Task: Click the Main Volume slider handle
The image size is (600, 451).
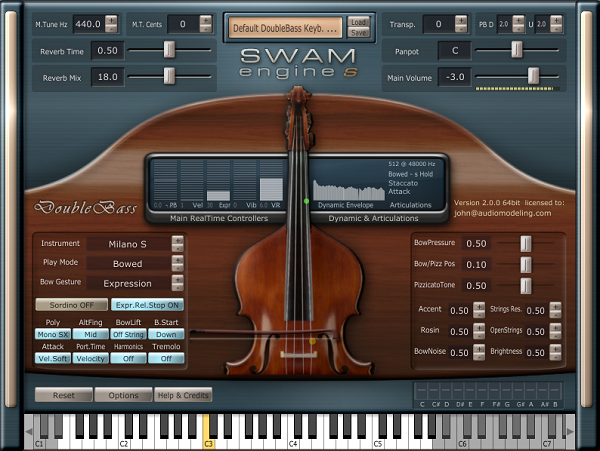Action: pyautogui.click(x=533, y=76)
